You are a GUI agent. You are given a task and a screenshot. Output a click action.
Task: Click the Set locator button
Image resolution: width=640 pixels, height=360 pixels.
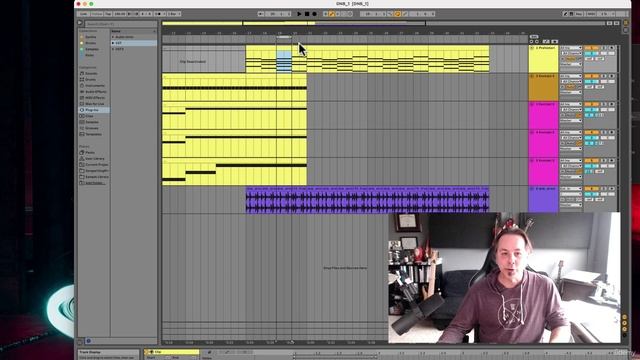[534, 37]
